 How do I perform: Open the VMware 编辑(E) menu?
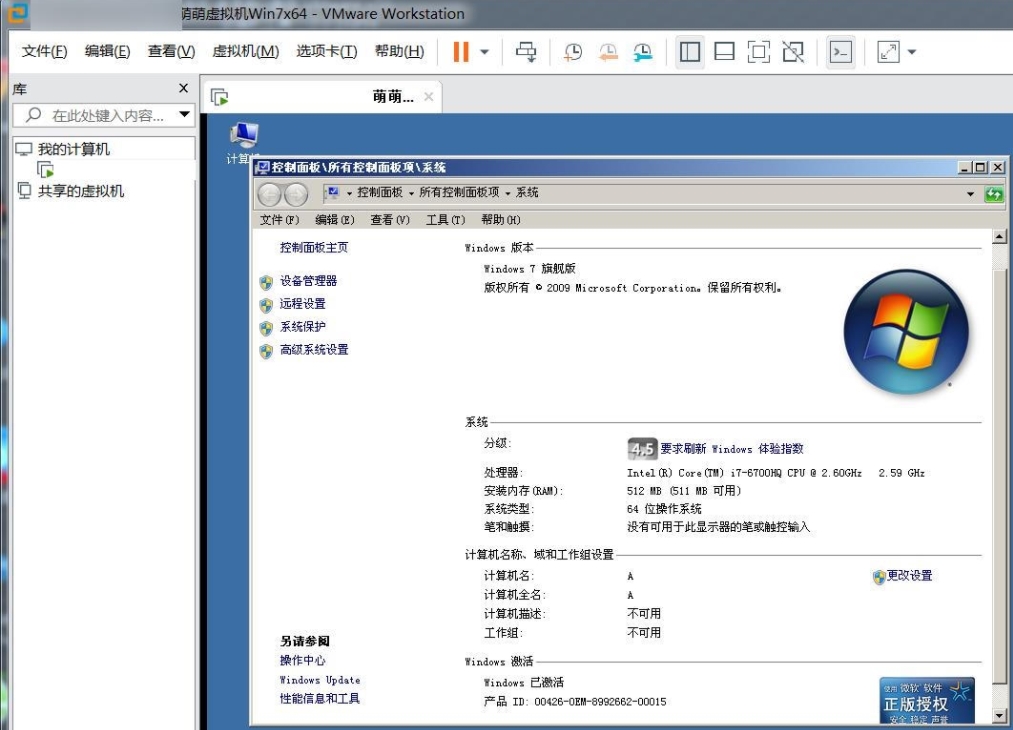coord(107,51)
